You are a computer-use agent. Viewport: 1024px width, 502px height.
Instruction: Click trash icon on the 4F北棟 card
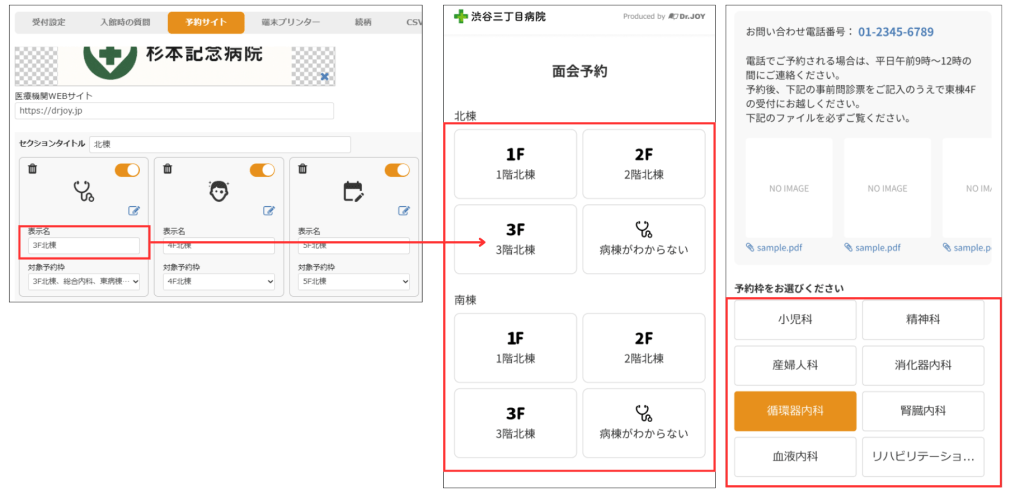(167, 170)
